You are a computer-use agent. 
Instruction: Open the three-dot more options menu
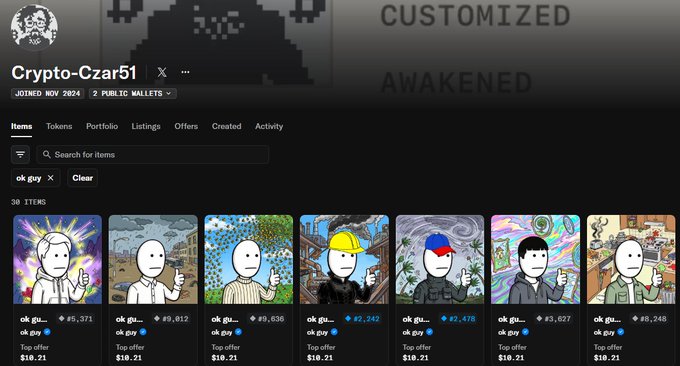point(185,72)
